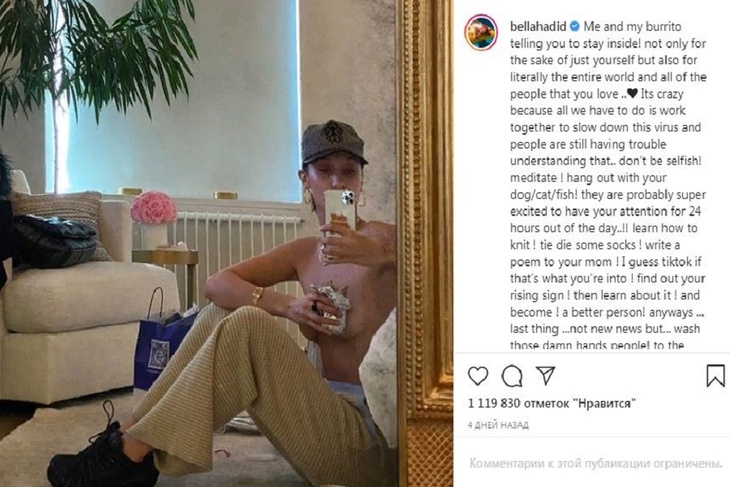The width and height of the screenshot is (730, 487).
Task: View the 1 119 830 likes list
Action: click(x=552, y=403)
